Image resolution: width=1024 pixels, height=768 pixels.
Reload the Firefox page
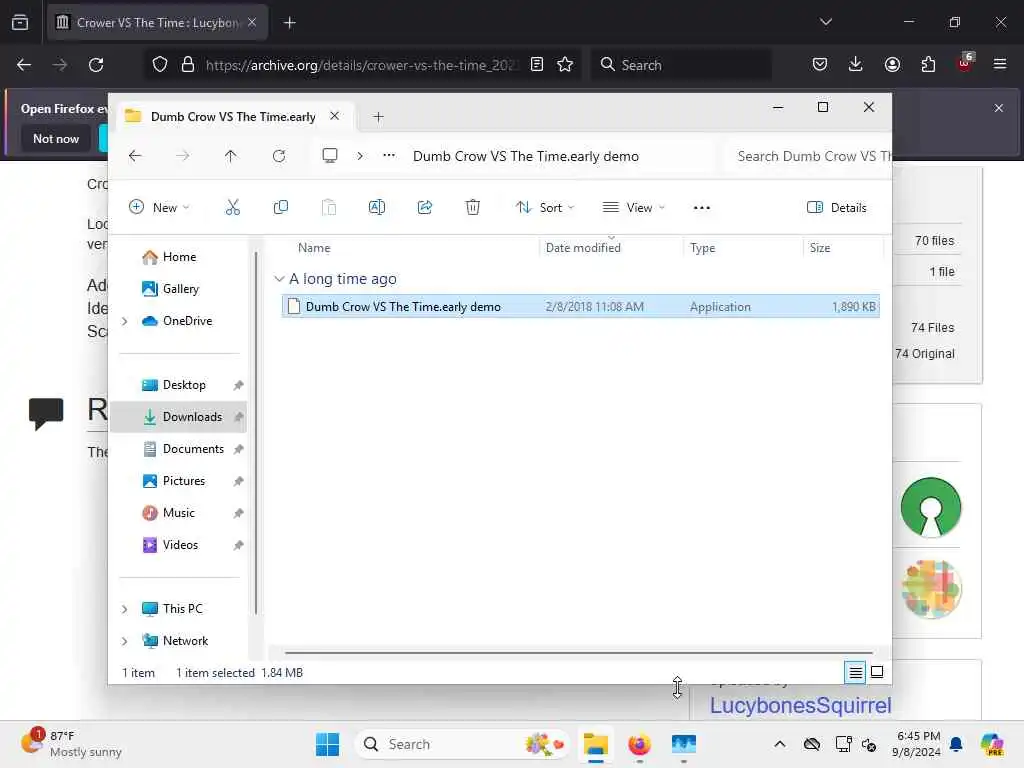96,65
